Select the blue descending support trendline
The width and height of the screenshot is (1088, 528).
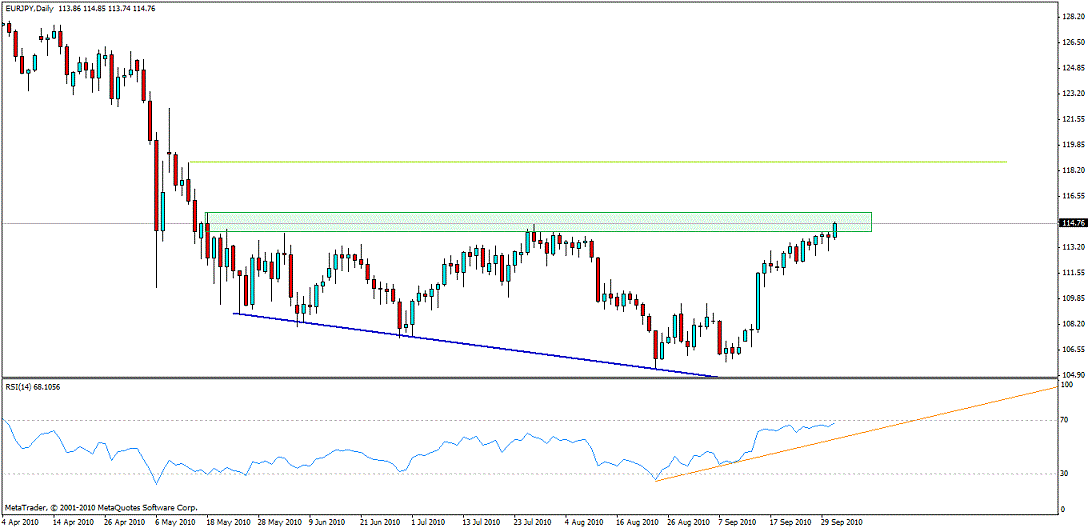click(475, 346)
